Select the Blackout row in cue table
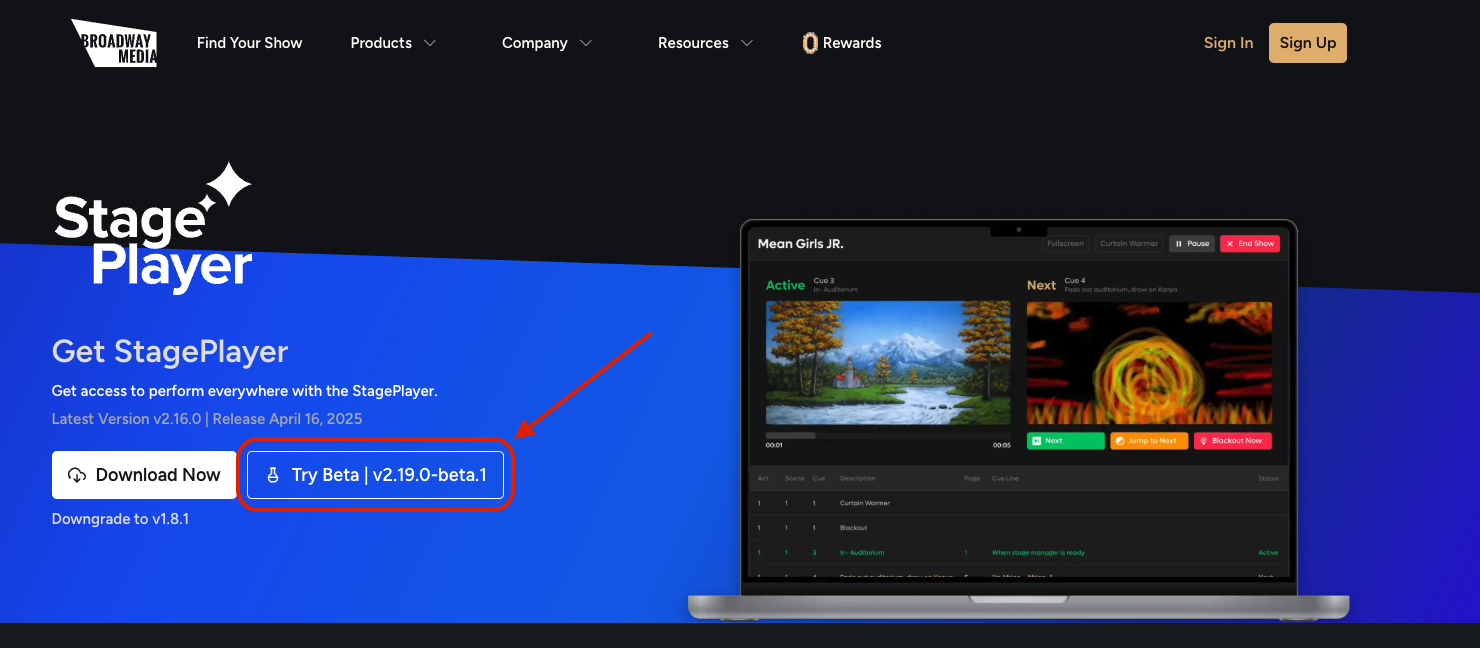 pyautogui.click(x=1018, y=528)
